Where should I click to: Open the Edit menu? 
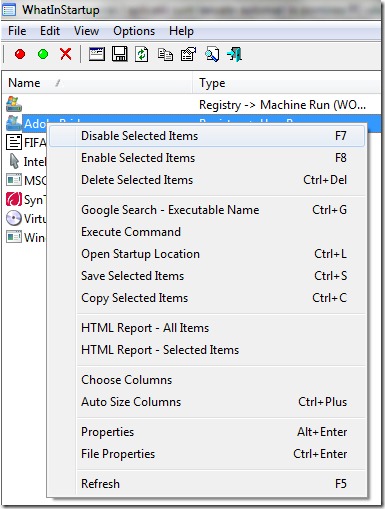click(50, 31)
